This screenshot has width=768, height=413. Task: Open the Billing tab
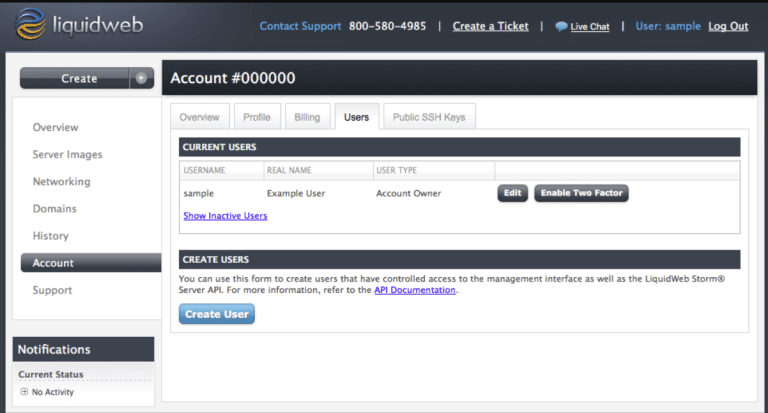pyautogui.click(x=307, y=117)
